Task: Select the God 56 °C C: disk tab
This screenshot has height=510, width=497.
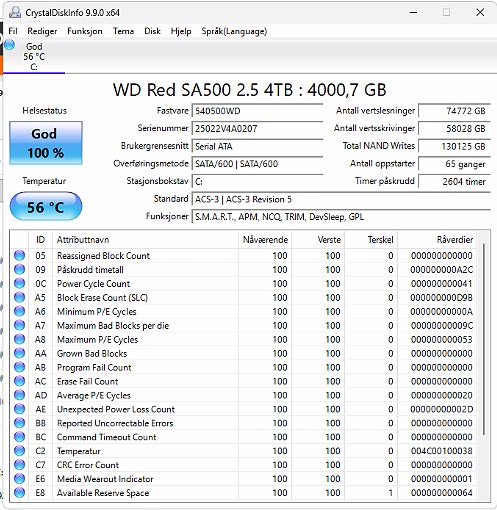Action: pyautogui.click(x=34, y=56)
